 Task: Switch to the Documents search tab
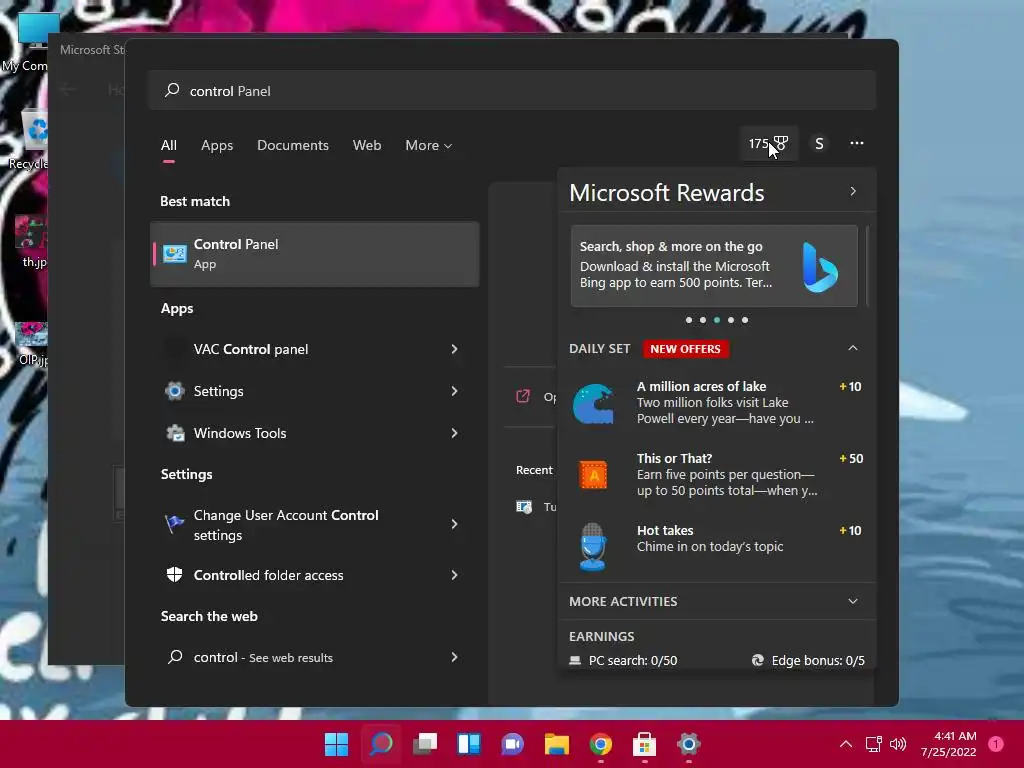tap(293, 145)
